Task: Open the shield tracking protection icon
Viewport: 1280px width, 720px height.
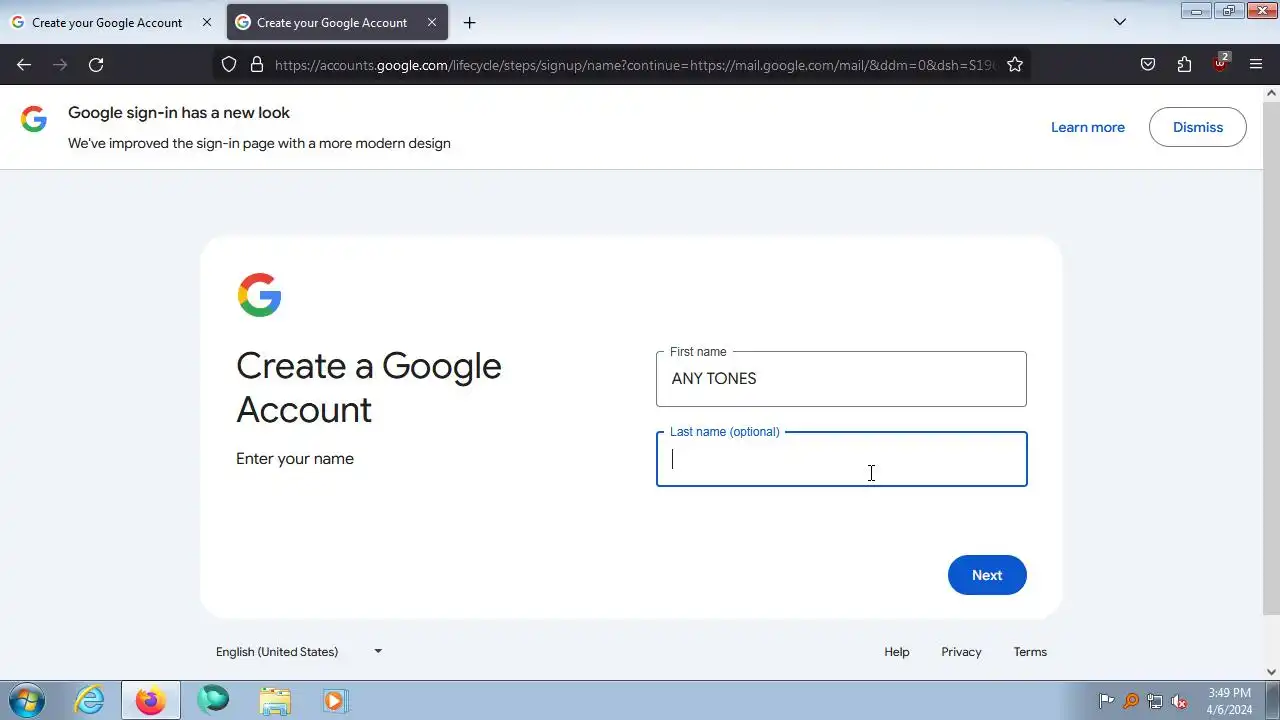Action: click(229, 65)
